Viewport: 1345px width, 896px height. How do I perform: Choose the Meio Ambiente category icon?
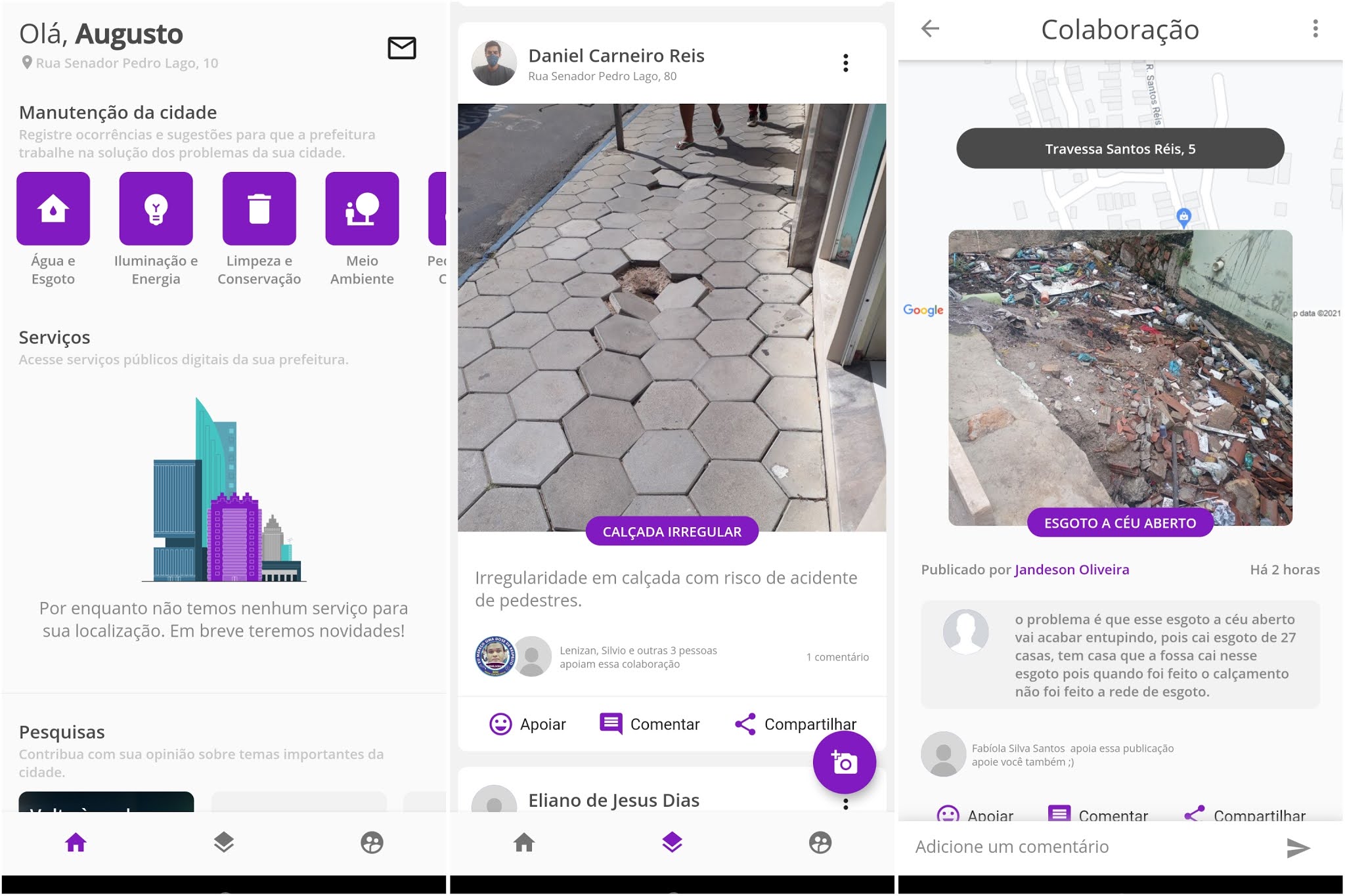362,209
